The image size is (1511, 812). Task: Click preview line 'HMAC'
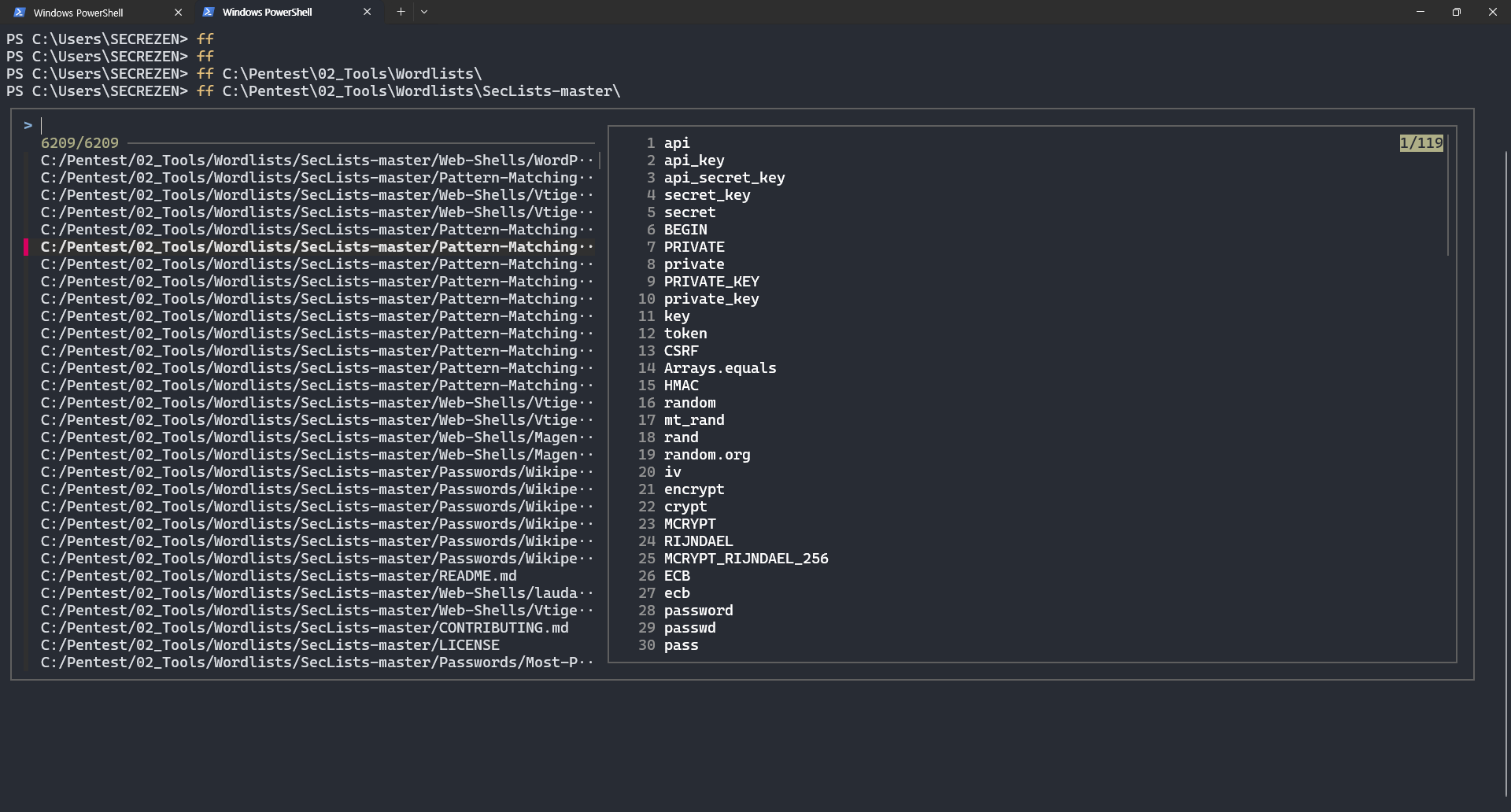681,386
